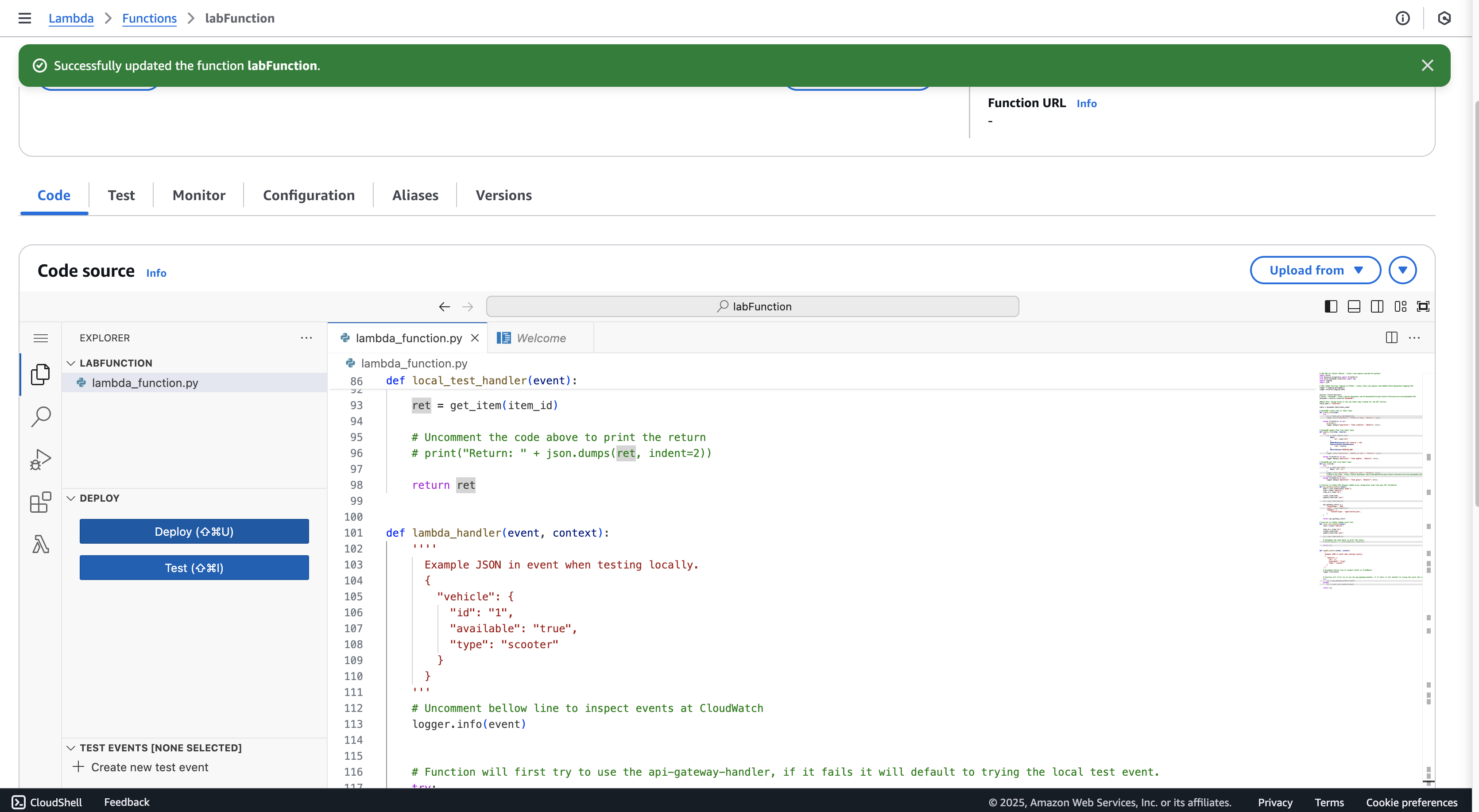Image resolution: width=1479 pixels, height=812 pixels.
Task: Close the lambda_function.py tab
Action: coord(475,338)
